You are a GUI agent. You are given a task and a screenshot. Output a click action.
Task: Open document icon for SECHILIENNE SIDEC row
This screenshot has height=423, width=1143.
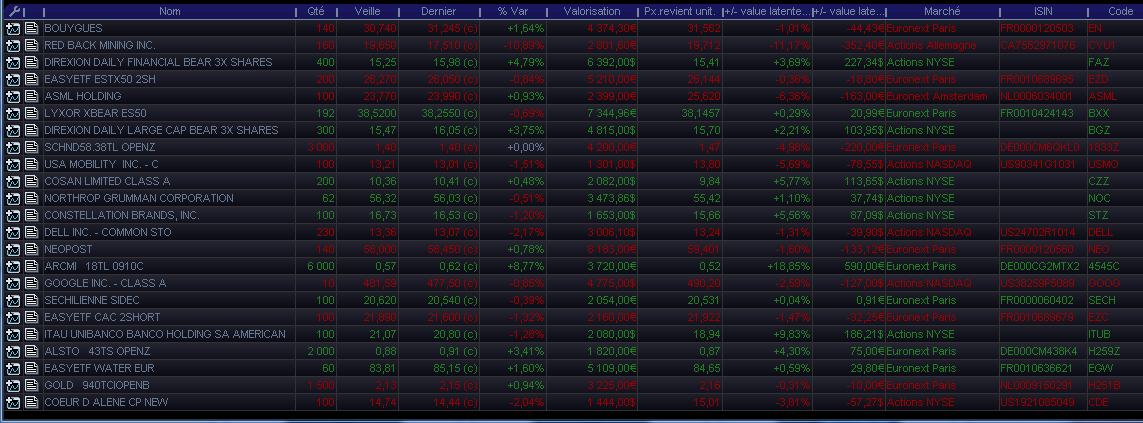31,300
